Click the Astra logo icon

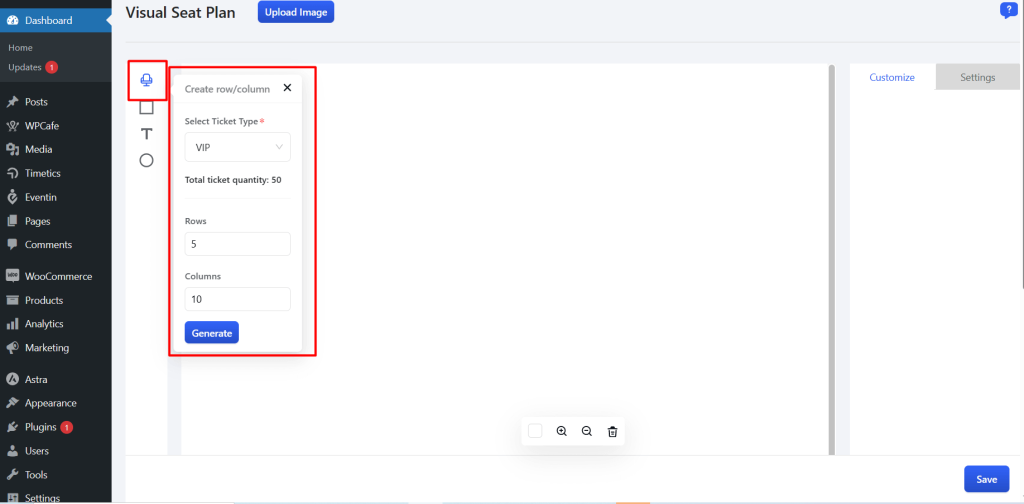(x=12, y=379)
